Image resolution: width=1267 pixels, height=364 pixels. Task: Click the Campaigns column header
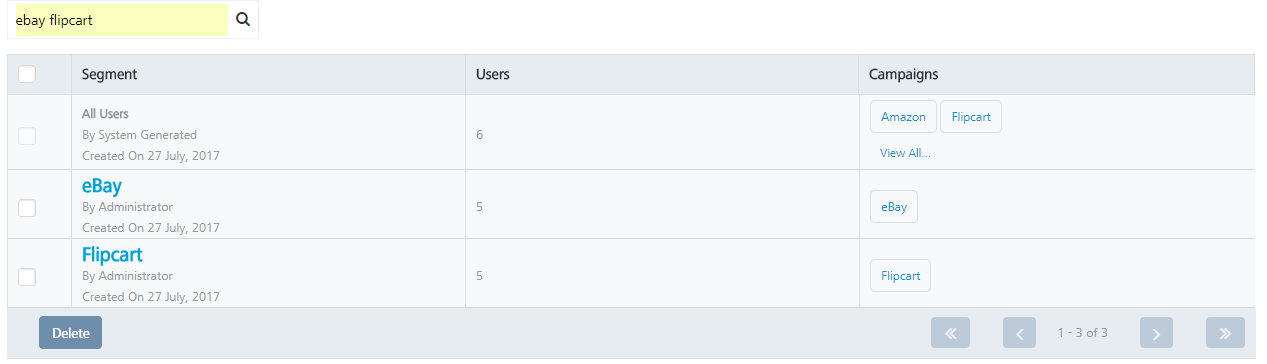click(x=903, y=75)
